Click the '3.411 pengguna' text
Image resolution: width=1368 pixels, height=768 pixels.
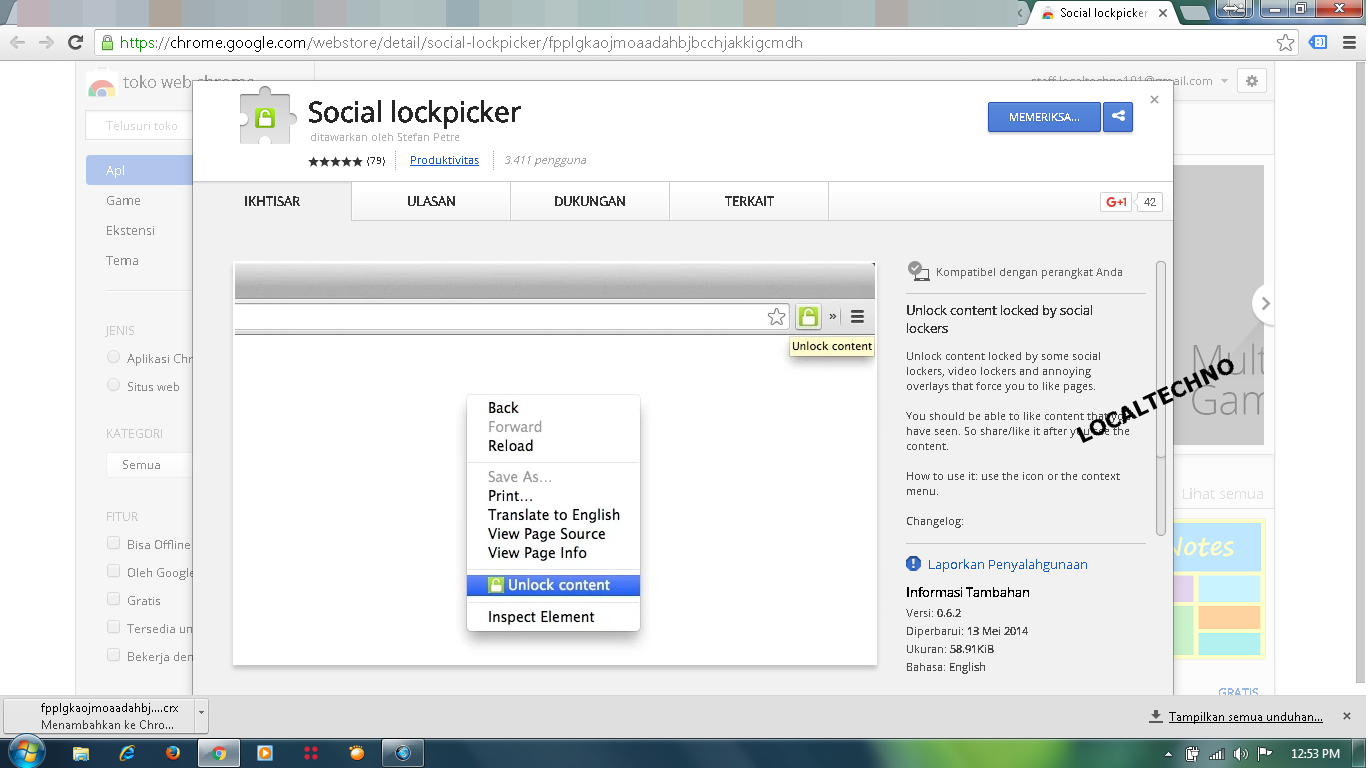545,160
